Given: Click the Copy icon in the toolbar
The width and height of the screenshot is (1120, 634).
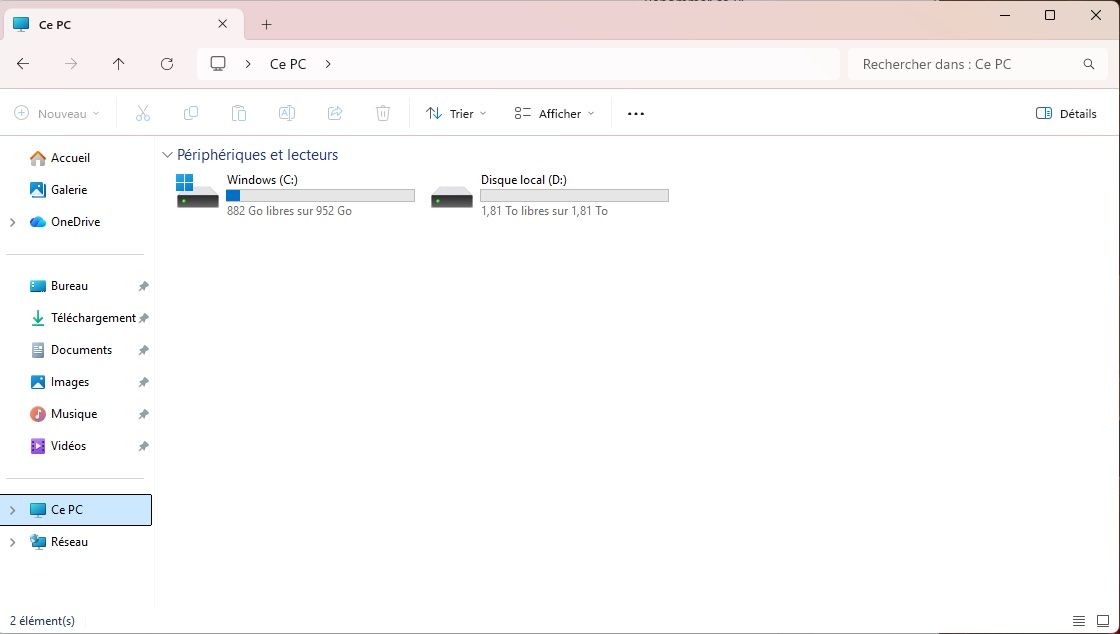Looking at the screenshot, I should pyautogui.click(x=191, y=114).
